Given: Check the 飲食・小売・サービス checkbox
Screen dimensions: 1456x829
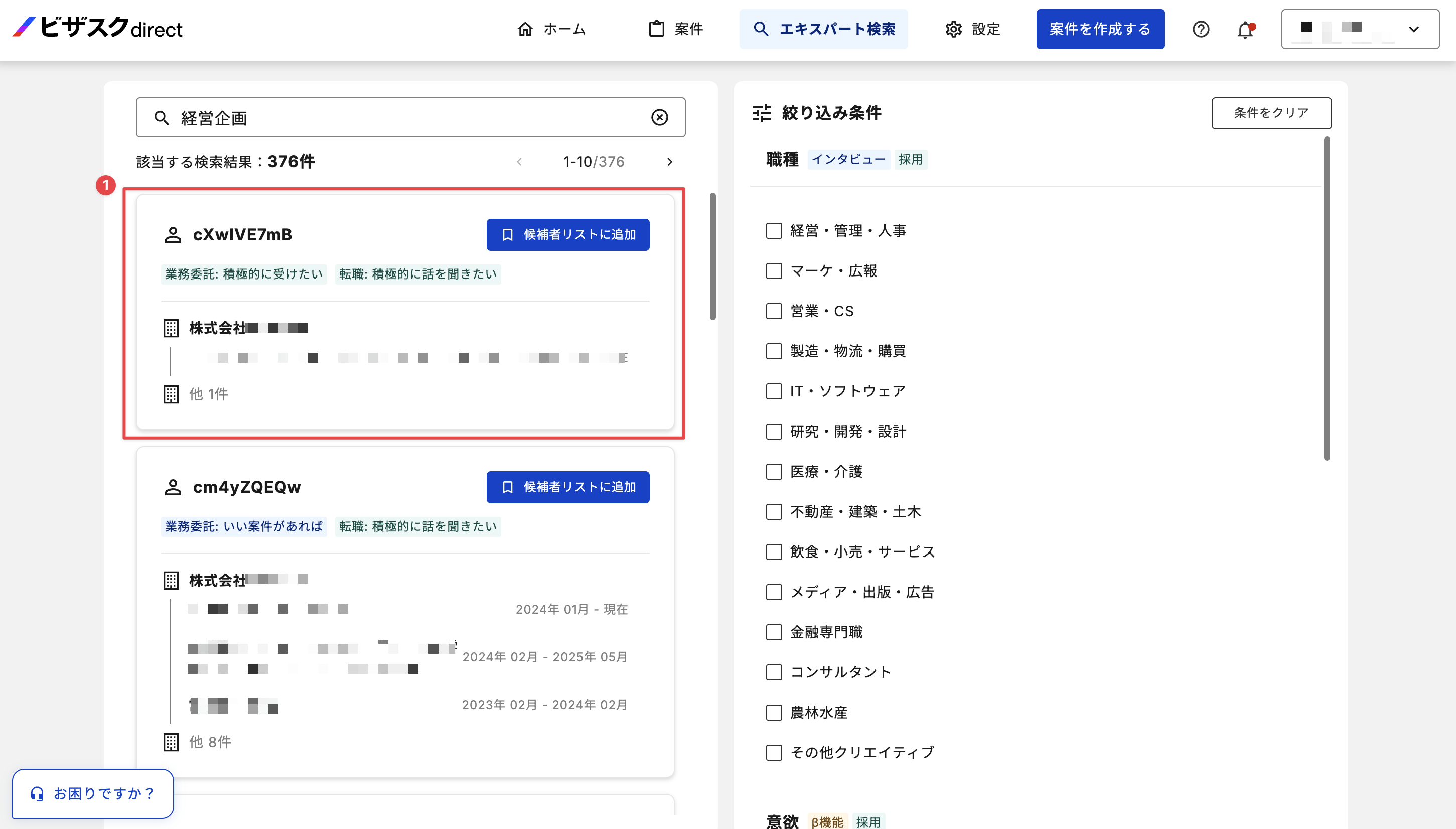Looking at the screenshot, I should [774, 551].
